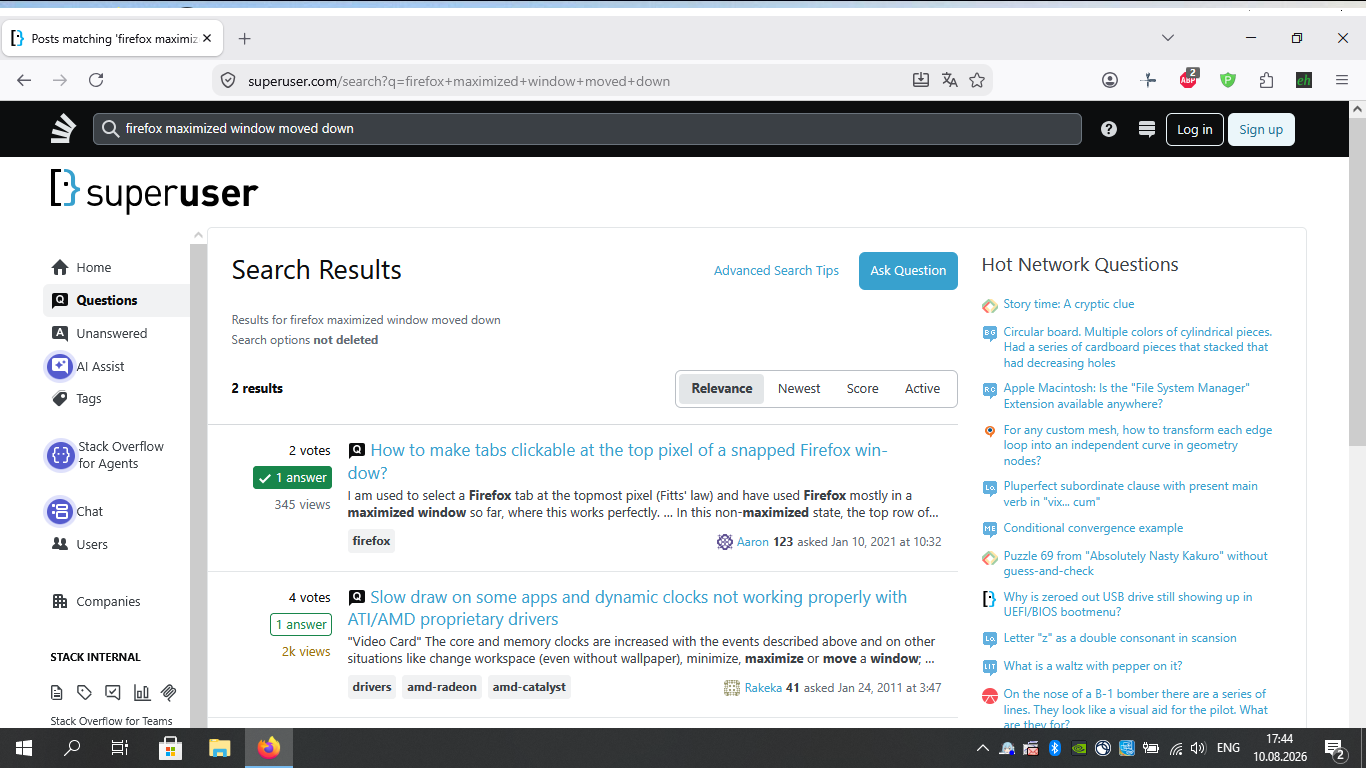Click the tag icon under Stack Internal

(x=85, y=692)
